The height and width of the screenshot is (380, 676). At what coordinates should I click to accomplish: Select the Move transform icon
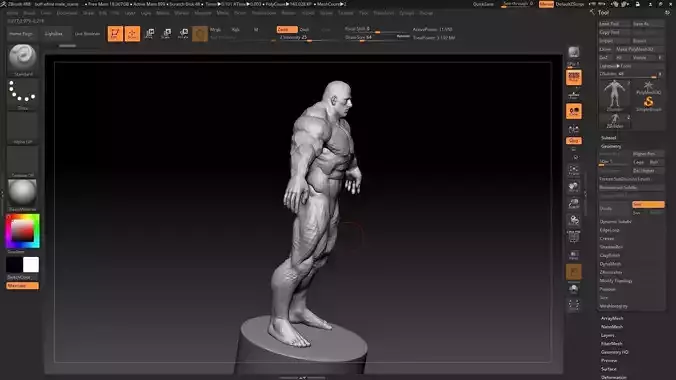click(150, 34)
